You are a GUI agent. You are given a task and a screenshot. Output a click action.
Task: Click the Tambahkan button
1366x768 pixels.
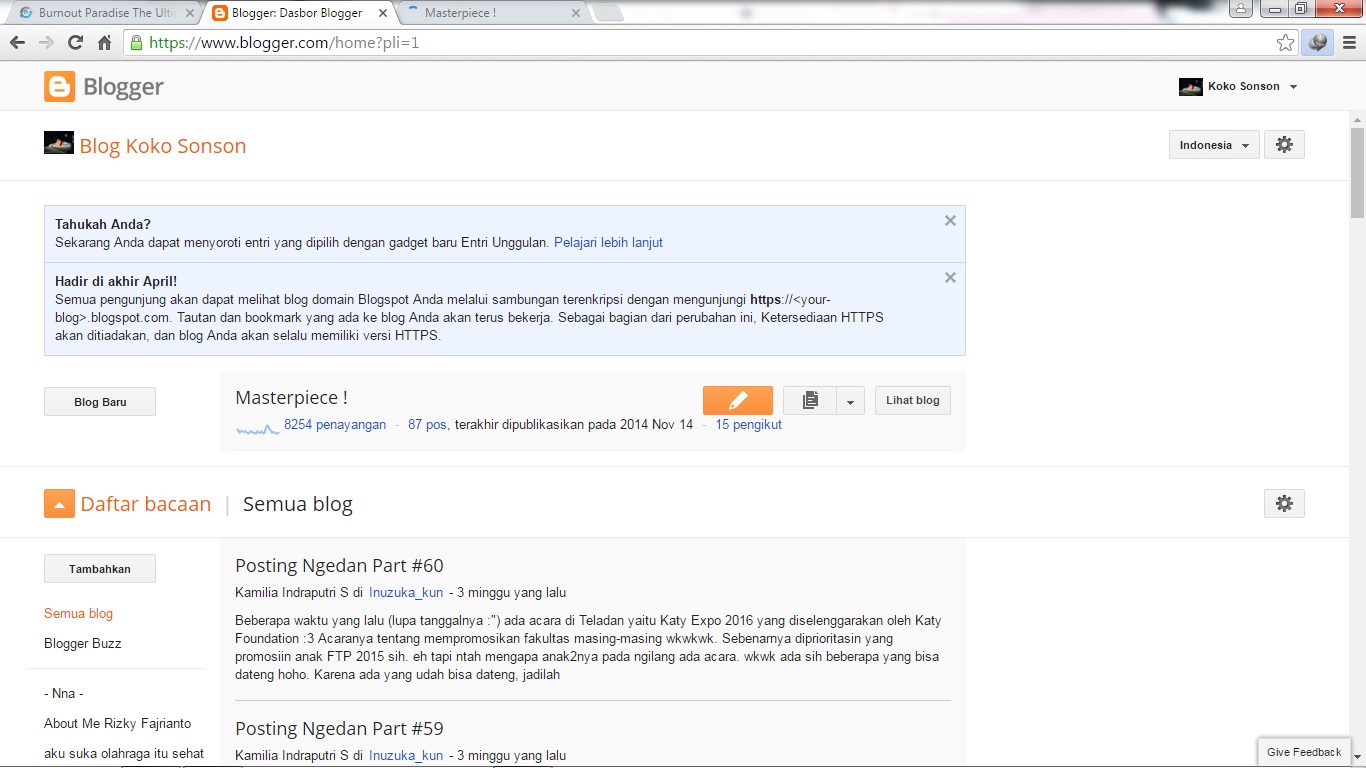[100, 569]
